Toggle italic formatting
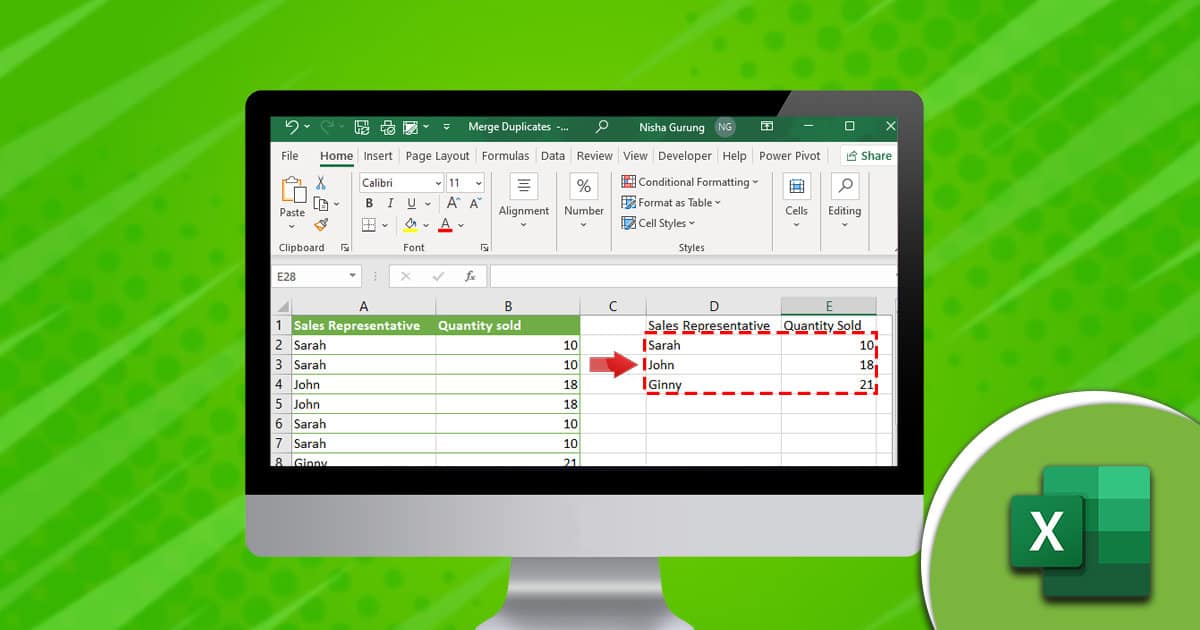The height and width of the screenshot is (630, 1200). click(390, 203)
